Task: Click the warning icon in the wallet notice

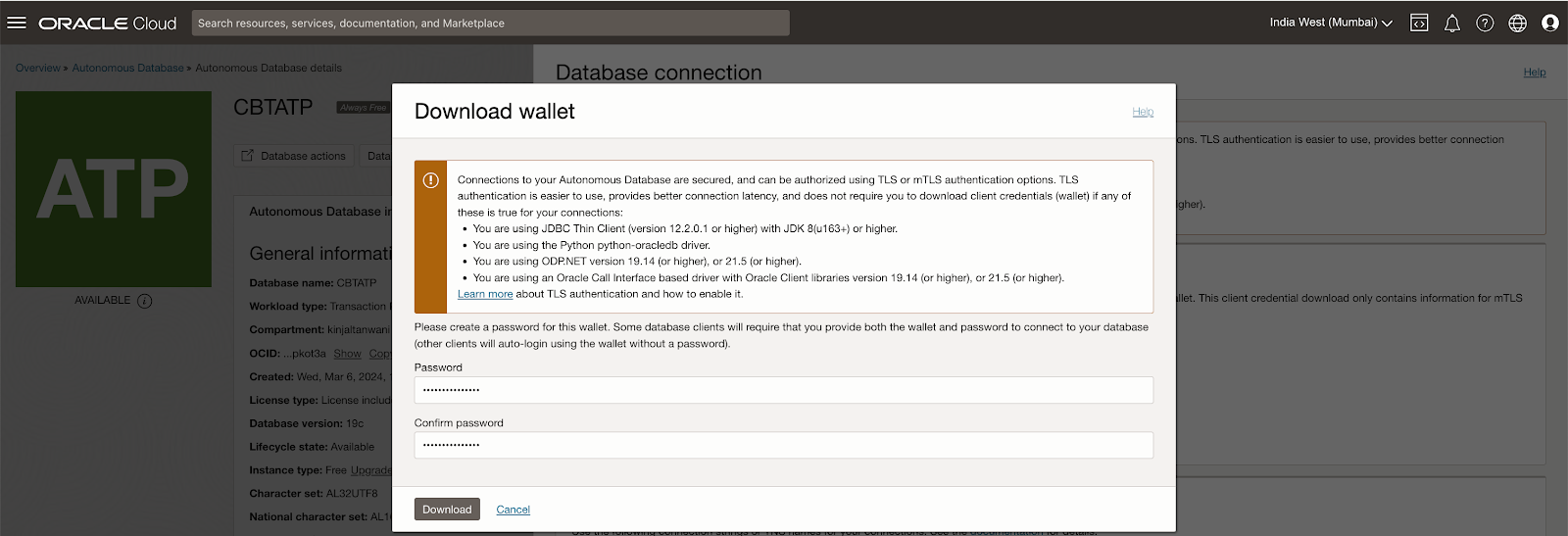Action: [x=430, y=180]
